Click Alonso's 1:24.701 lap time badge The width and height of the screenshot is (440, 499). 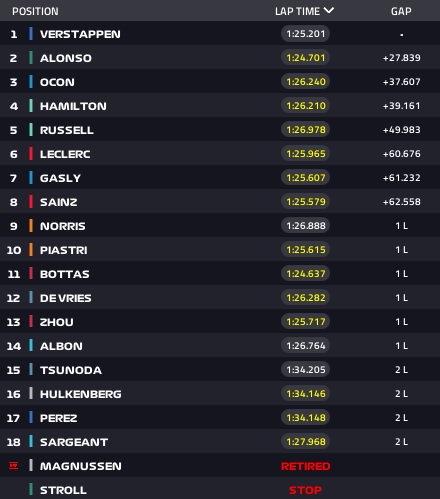pos(306,58)
